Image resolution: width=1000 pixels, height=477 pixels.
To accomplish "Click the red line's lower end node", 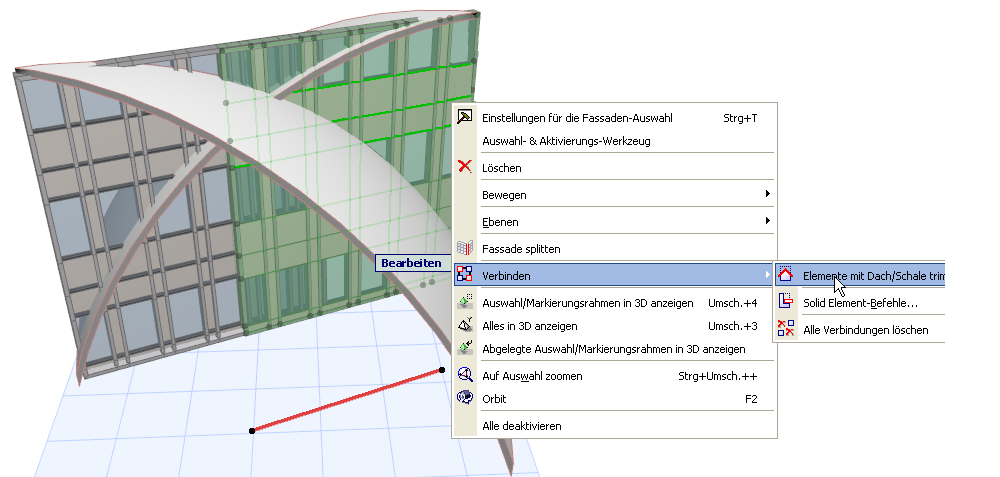I will point(252,431).
